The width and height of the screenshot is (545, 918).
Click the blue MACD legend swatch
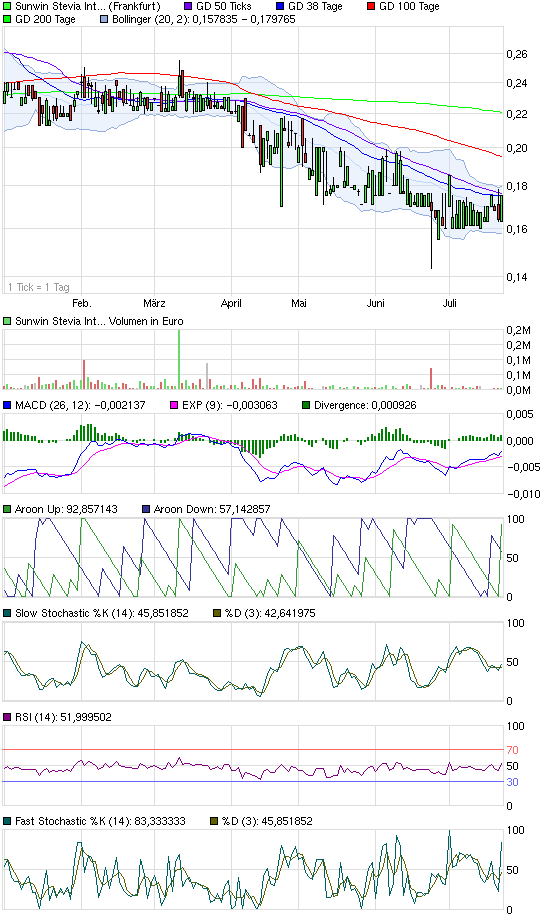[7, 405]
